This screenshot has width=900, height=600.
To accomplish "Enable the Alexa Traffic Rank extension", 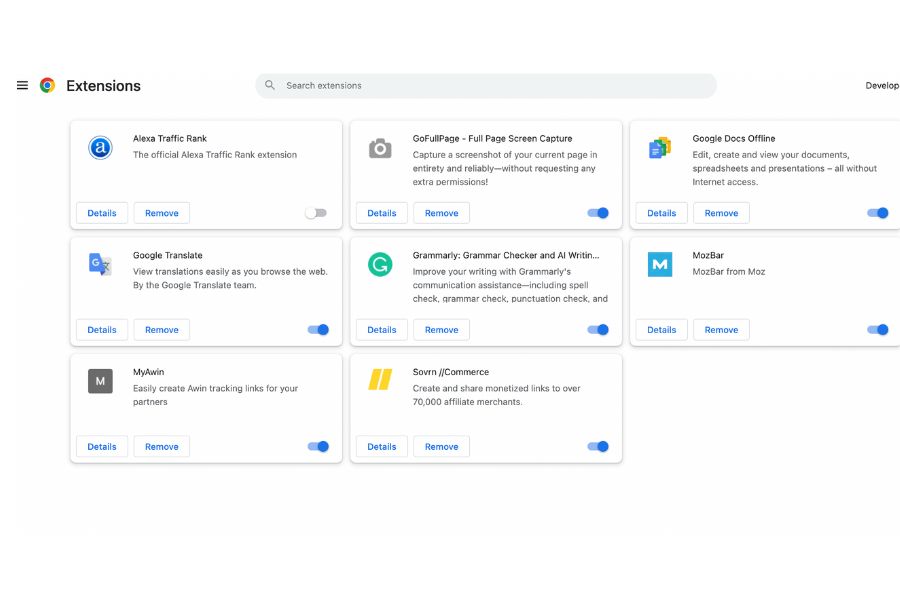I will click(x=317, y=213).
